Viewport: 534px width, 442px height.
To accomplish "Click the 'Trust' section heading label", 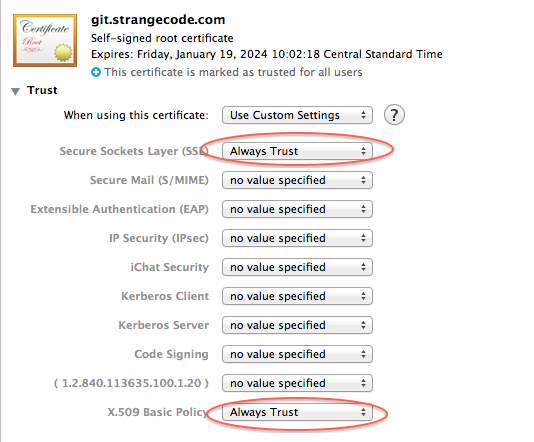I will 42,90.
